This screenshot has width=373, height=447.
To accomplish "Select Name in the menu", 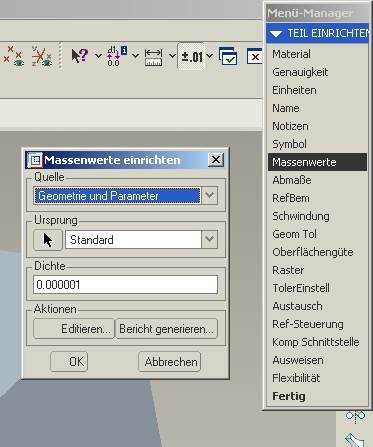I will [x=317, y=108].
